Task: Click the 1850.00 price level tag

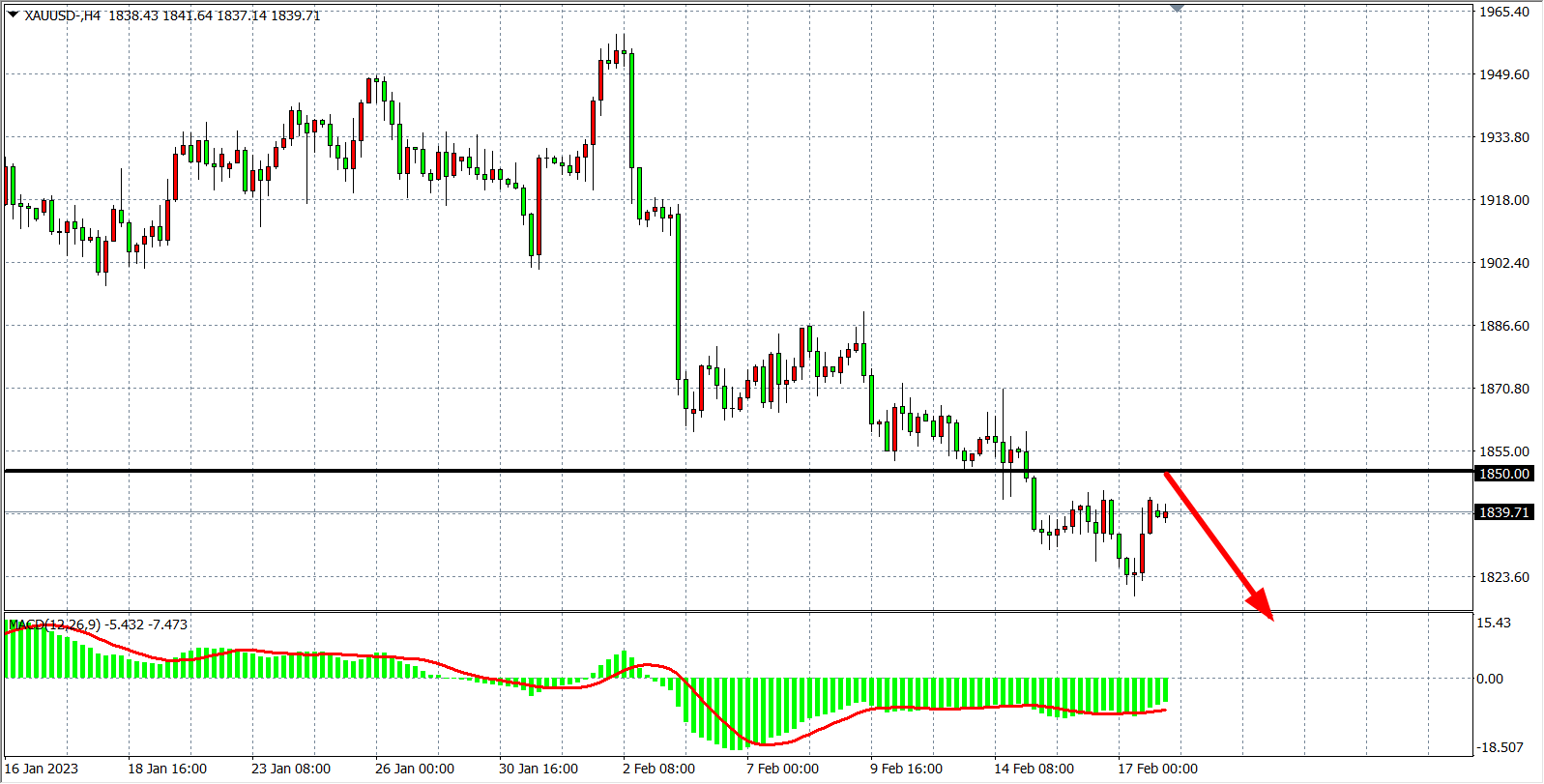Action: (1504, 474)
